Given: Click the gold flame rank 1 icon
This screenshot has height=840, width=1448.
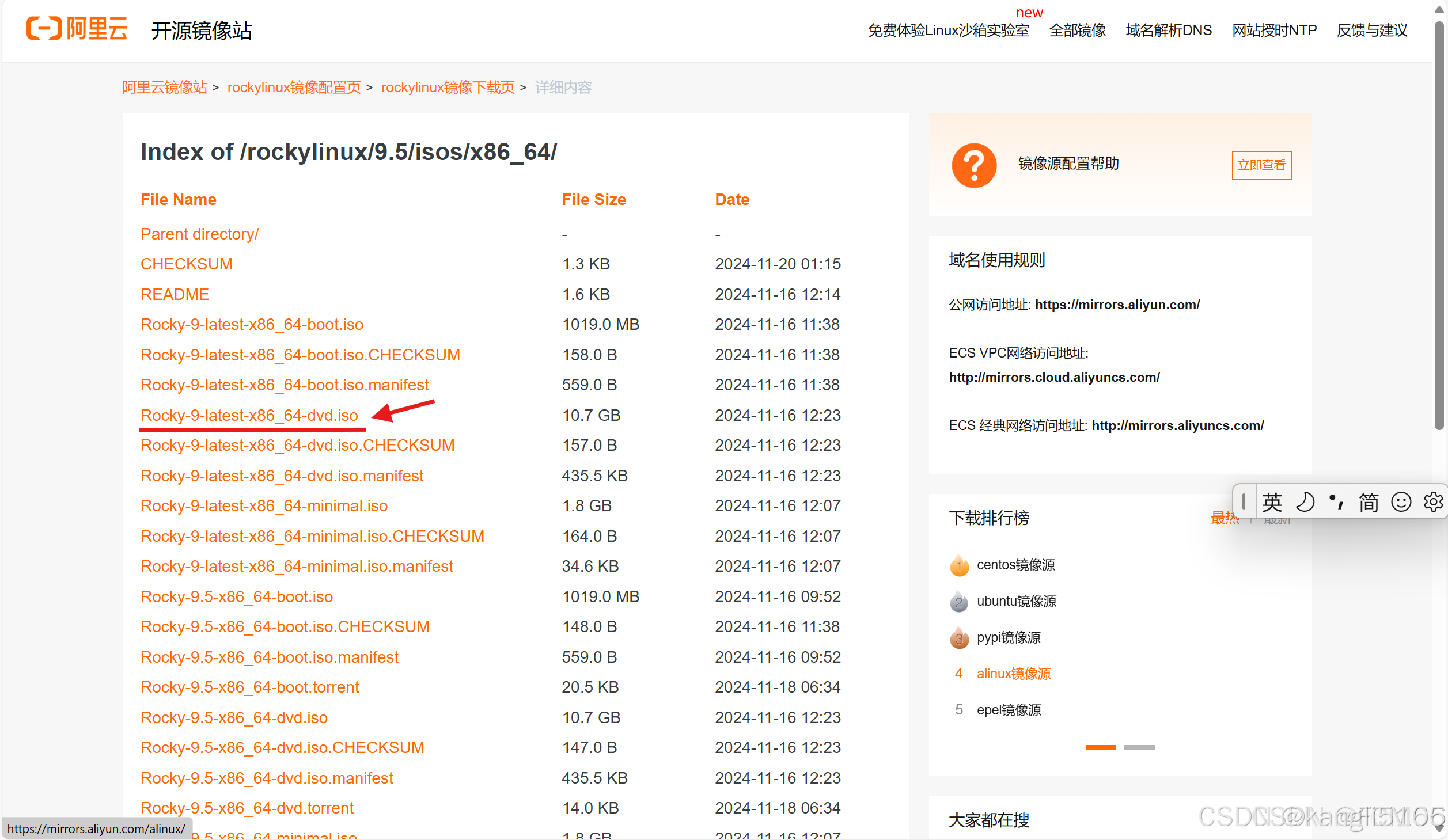Looking at the screenshot, I should (959, 565).
